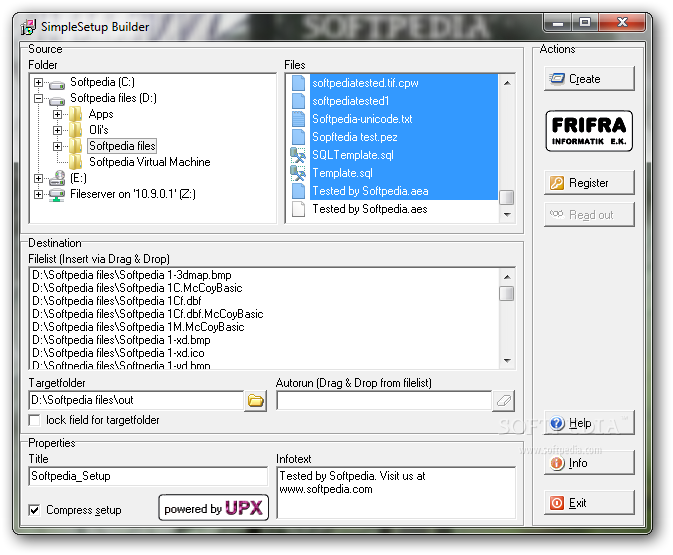Viewport: 673px width, 555px height.
Task: Click the Info button
Action: coord(589,463)
